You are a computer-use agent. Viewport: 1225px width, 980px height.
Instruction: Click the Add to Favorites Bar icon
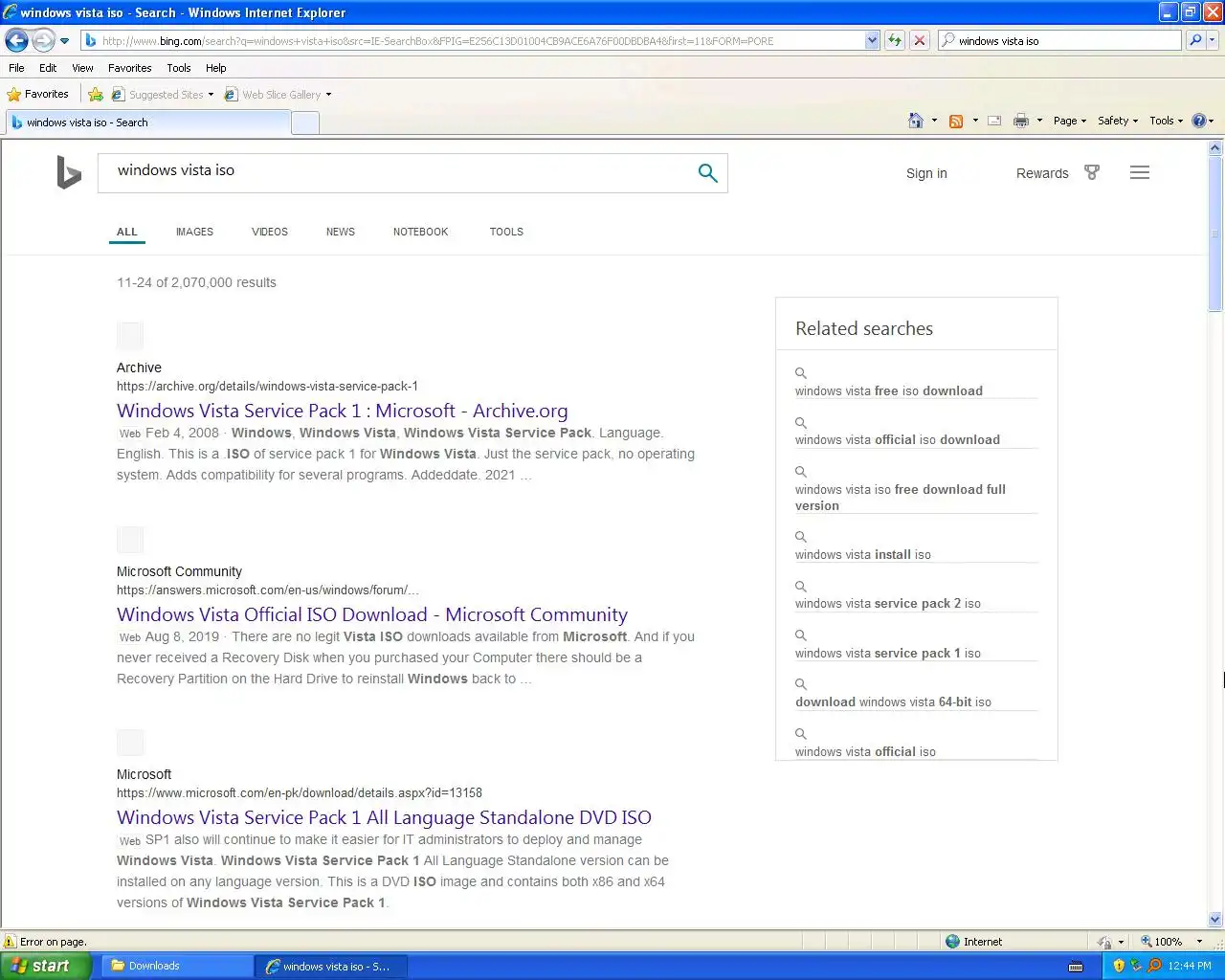[96, 94]
